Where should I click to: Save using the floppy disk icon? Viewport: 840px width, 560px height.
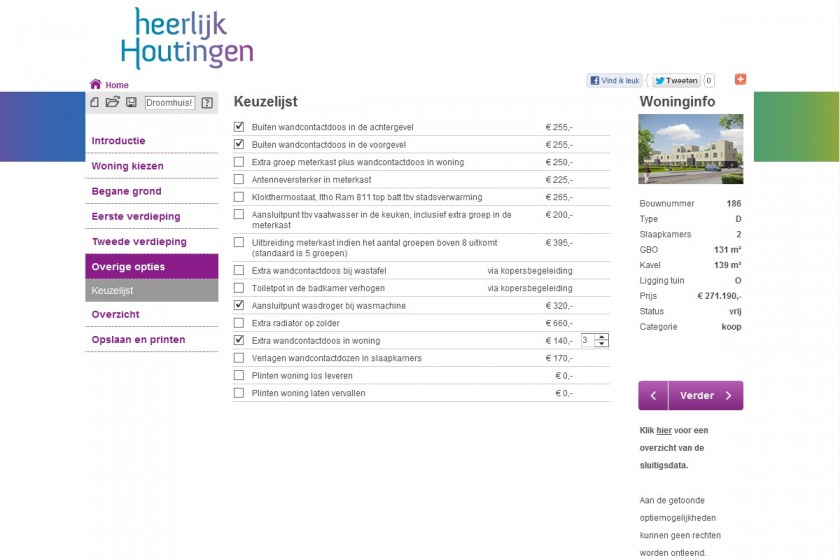[x=131, y=102]
